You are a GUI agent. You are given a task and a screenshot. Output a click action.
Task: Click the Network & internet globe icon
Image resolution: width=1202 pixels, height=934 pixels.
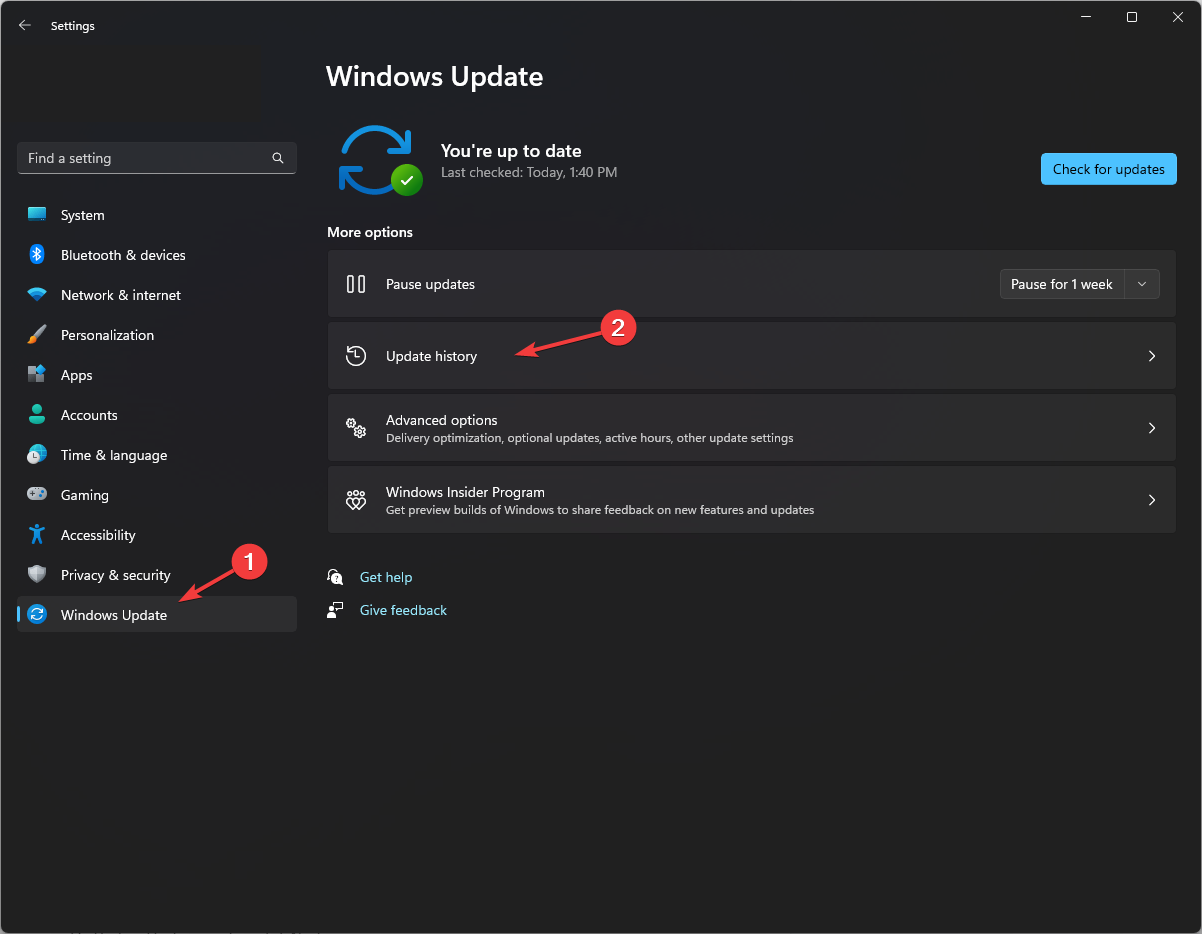pyautogui.click(x=36, y=294)
